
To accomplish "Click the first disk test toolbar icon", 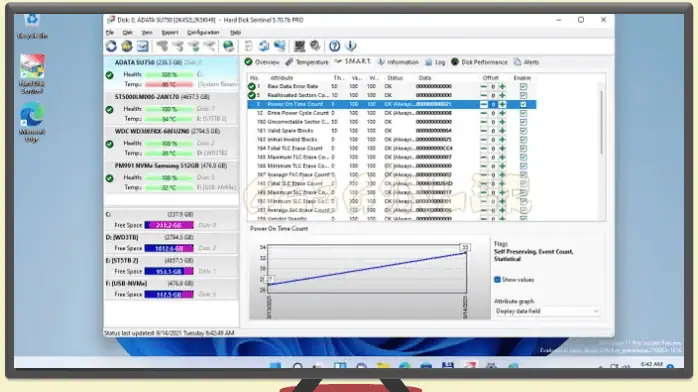I will click(x=162, y=46).
